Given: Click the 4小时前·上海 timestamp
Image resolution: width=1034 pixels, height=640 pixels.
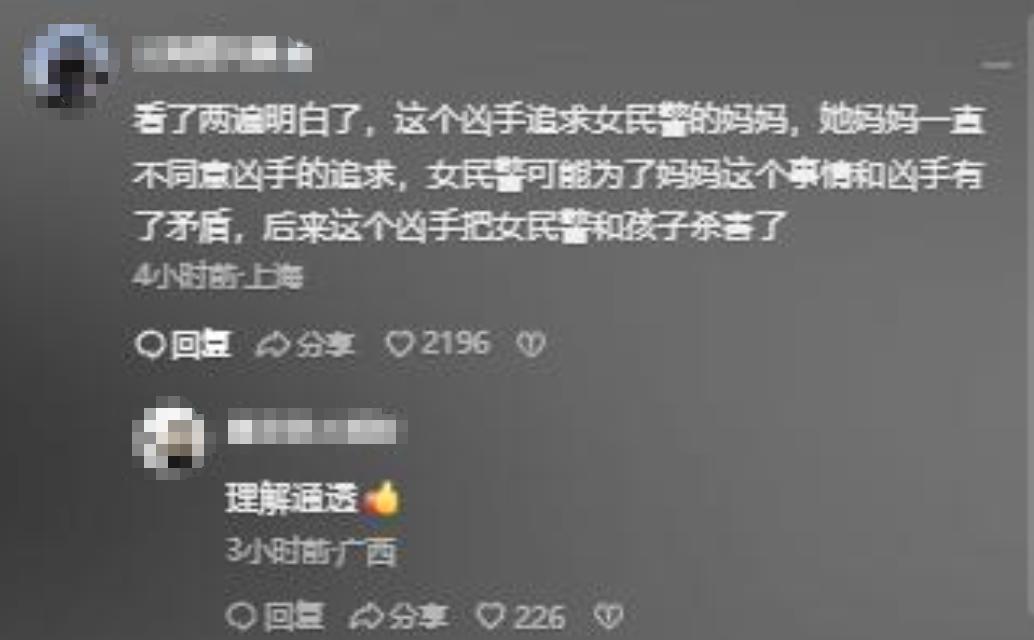Looking at the screenshot, I should pyautogui.click(x=218, y=277).
